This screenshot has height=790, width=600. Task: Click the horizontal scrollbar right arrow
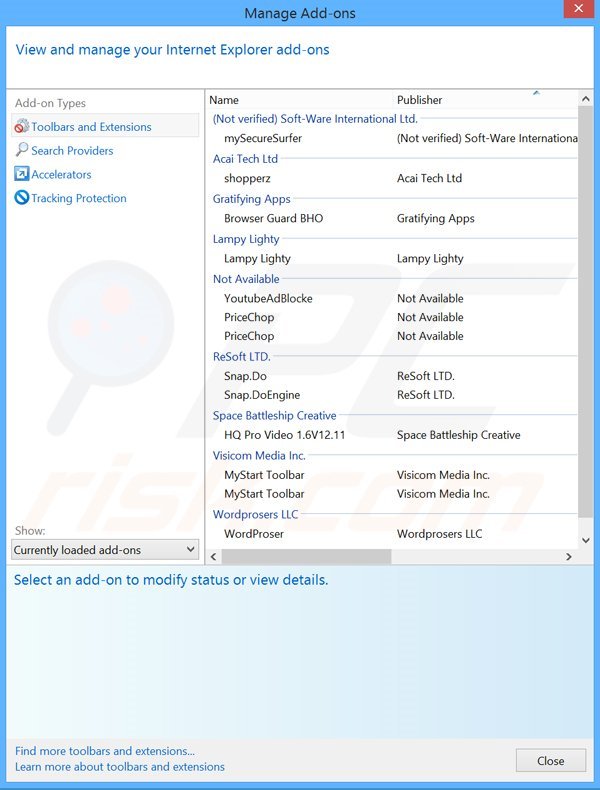click(x=569, y=556)
